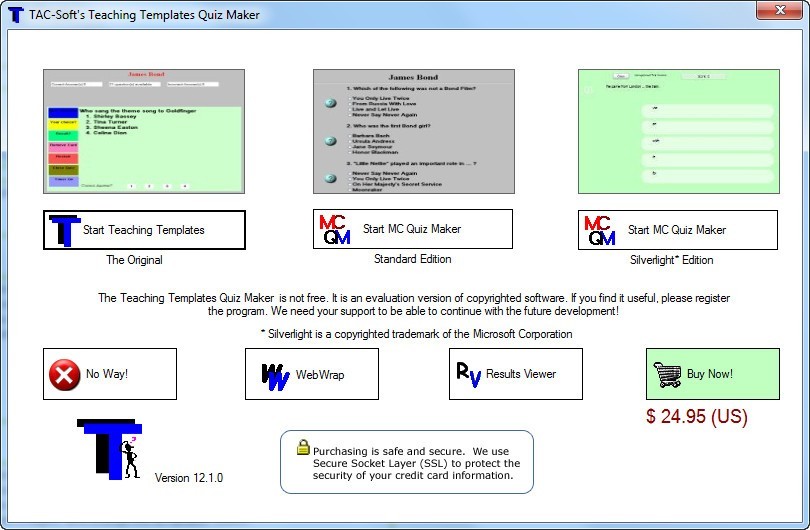This screenshot has height=530, width=810.
Task: Click the padlock icon in the security notice
Action: point(303,447)
